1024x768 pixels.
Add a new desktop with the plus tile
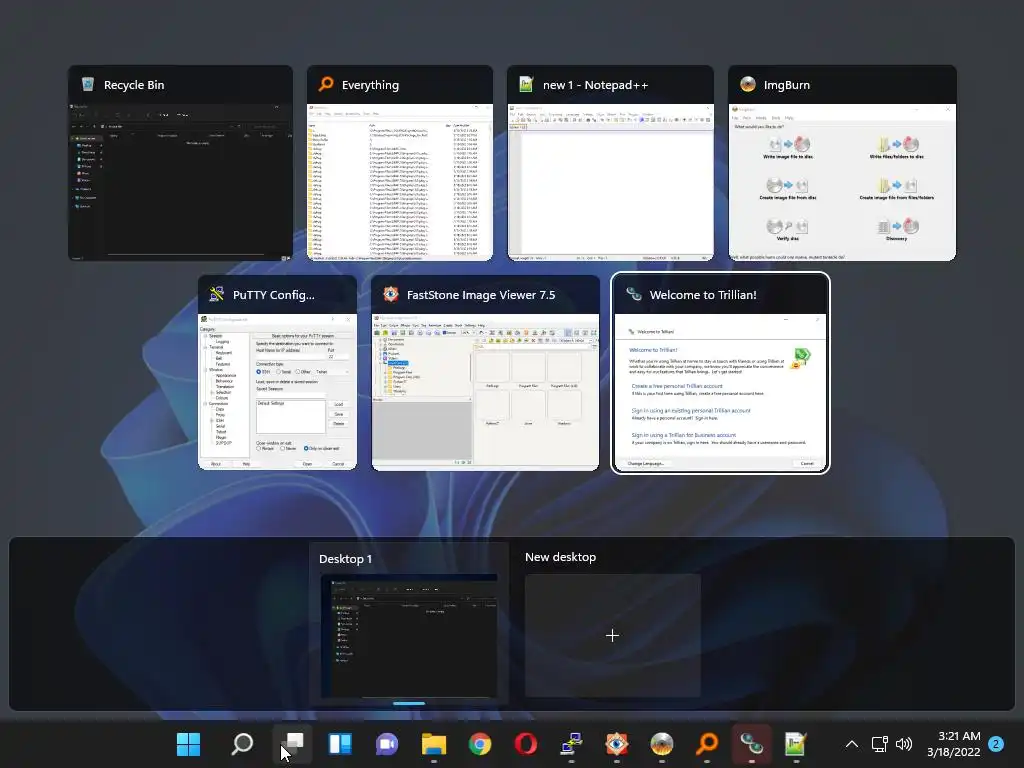click(x=613, y=635)
